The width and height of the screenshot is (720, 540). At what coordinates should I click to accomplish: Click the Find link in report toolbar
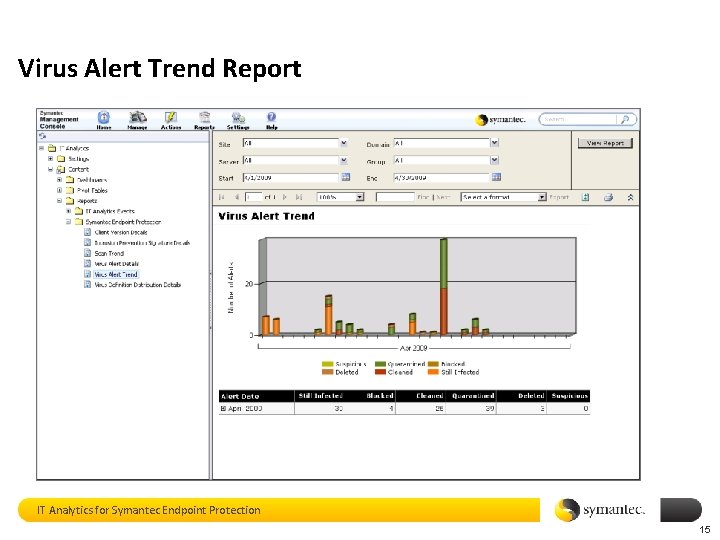[423, 197]
